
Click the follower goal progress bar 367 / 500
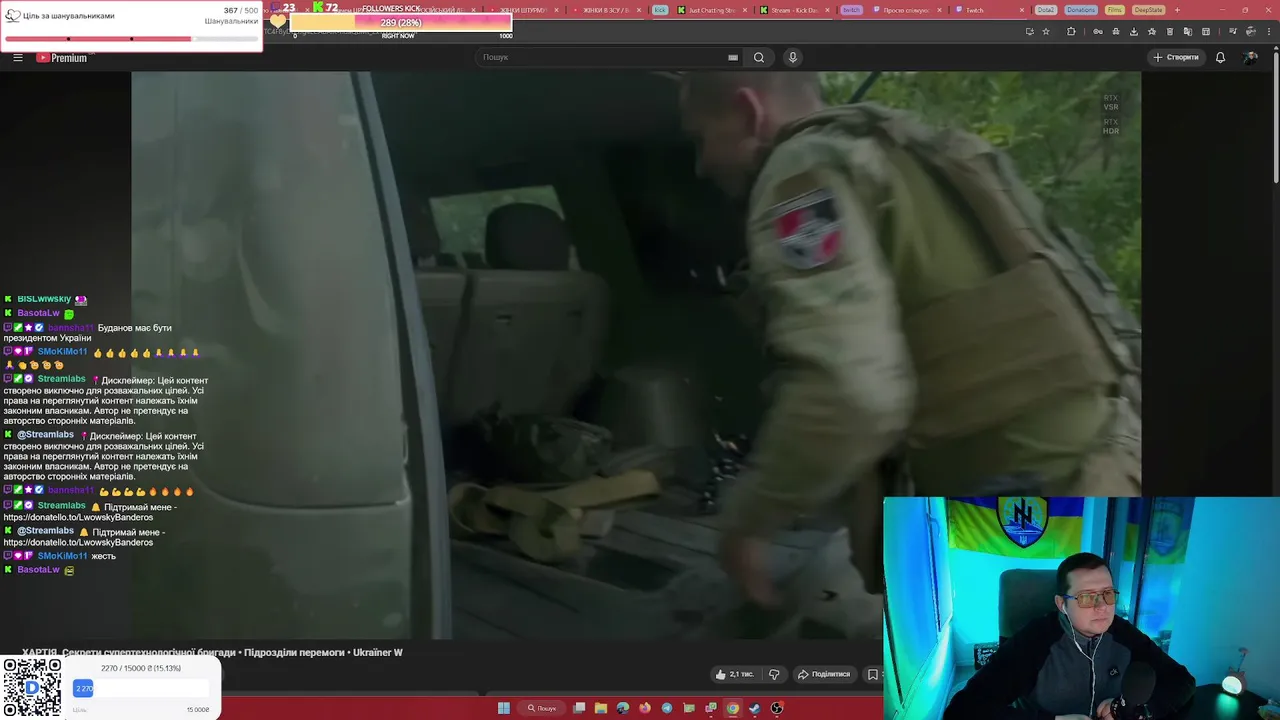(131, 39)
